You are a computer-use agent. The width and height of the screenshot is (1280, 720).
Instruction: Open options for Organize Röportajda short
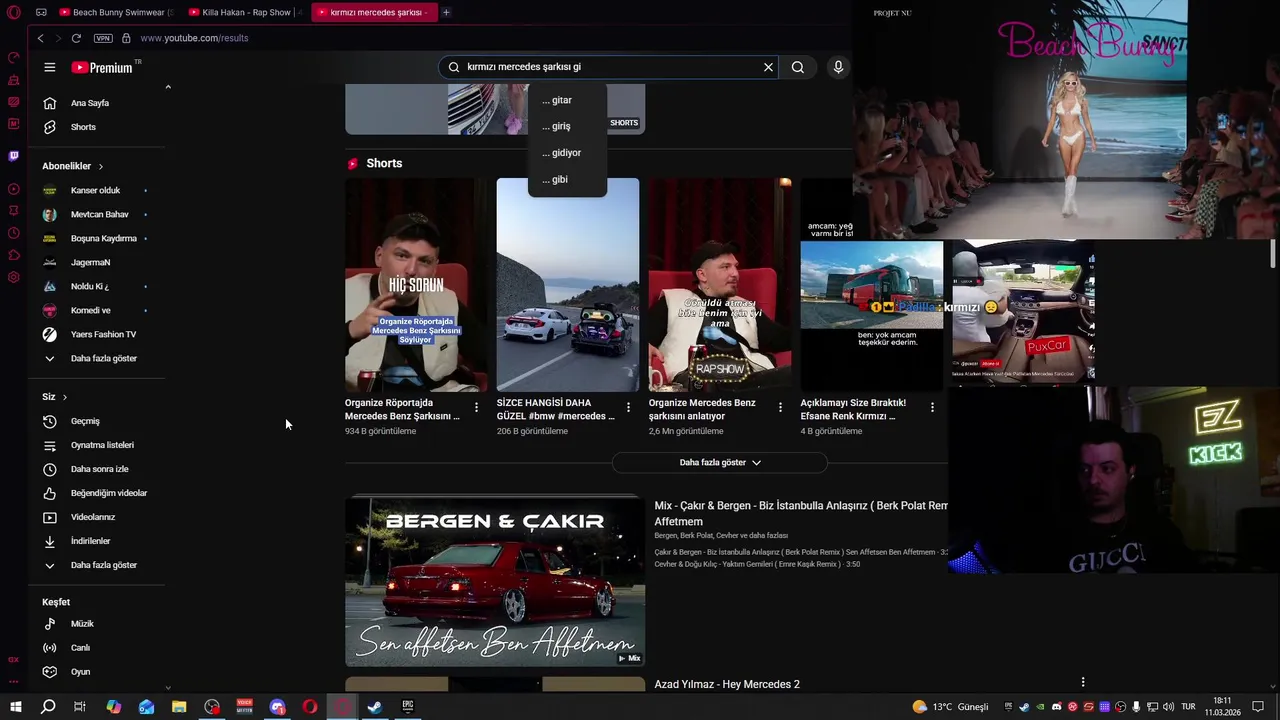click(x=476, y=408)
